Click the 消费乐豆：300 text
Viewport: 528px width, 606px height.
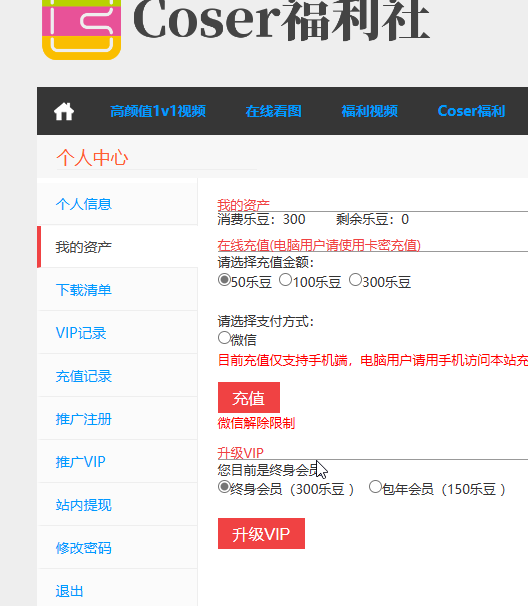click(261, 220)
